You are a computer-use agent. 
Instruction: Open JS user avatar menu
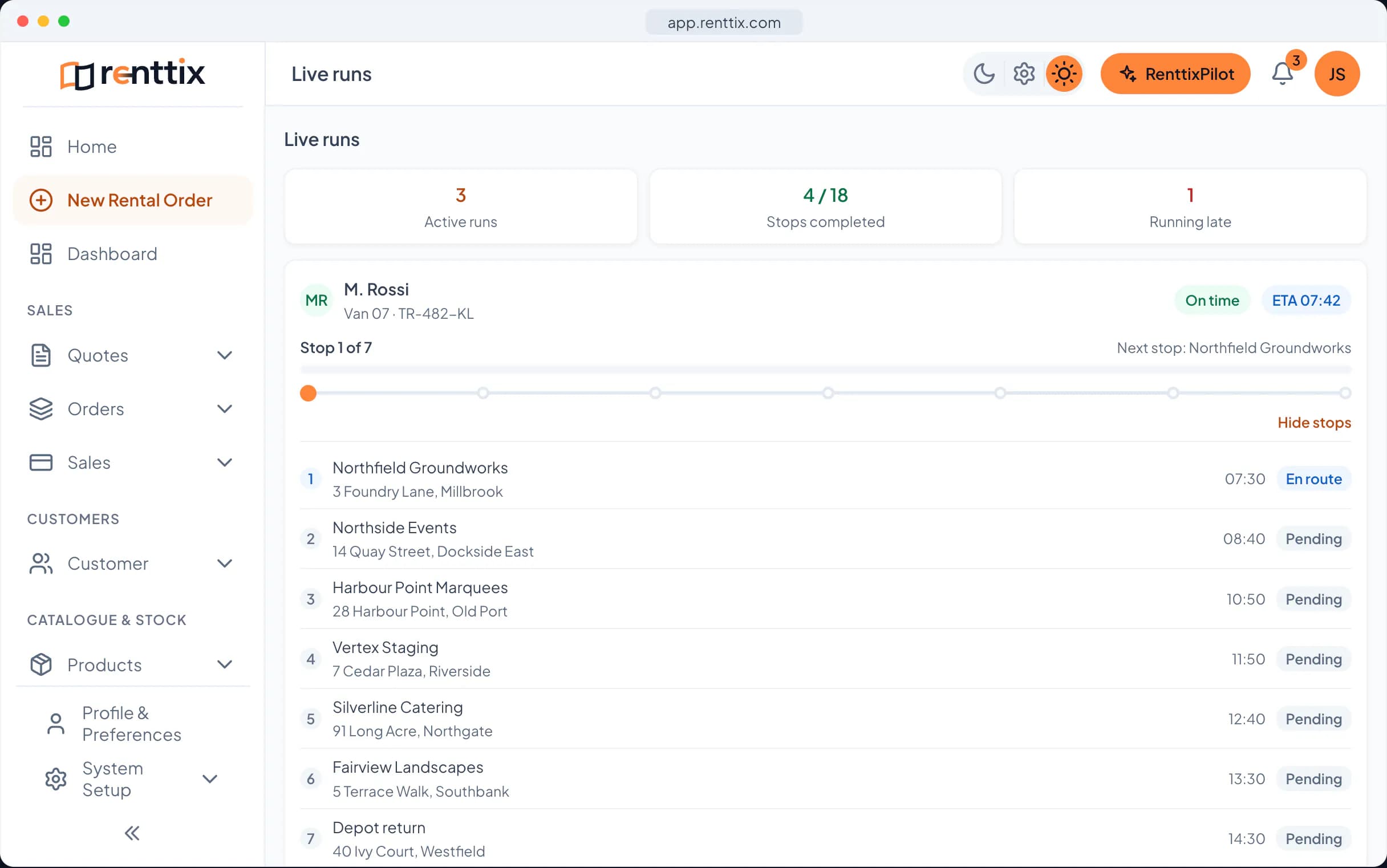pyautogui.click(x=1336, y=74)
